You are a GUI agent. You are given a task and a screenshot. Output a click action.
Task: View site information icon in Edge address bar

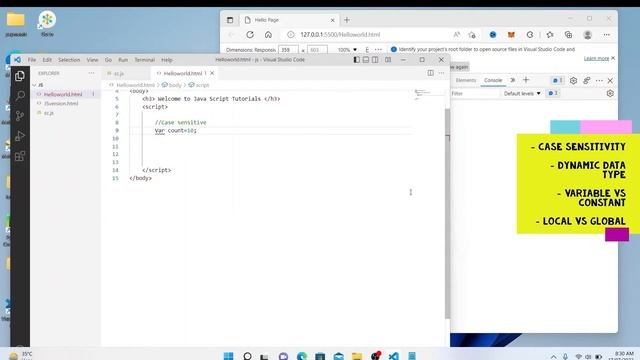pyautogui.click(x=290, y=35)
